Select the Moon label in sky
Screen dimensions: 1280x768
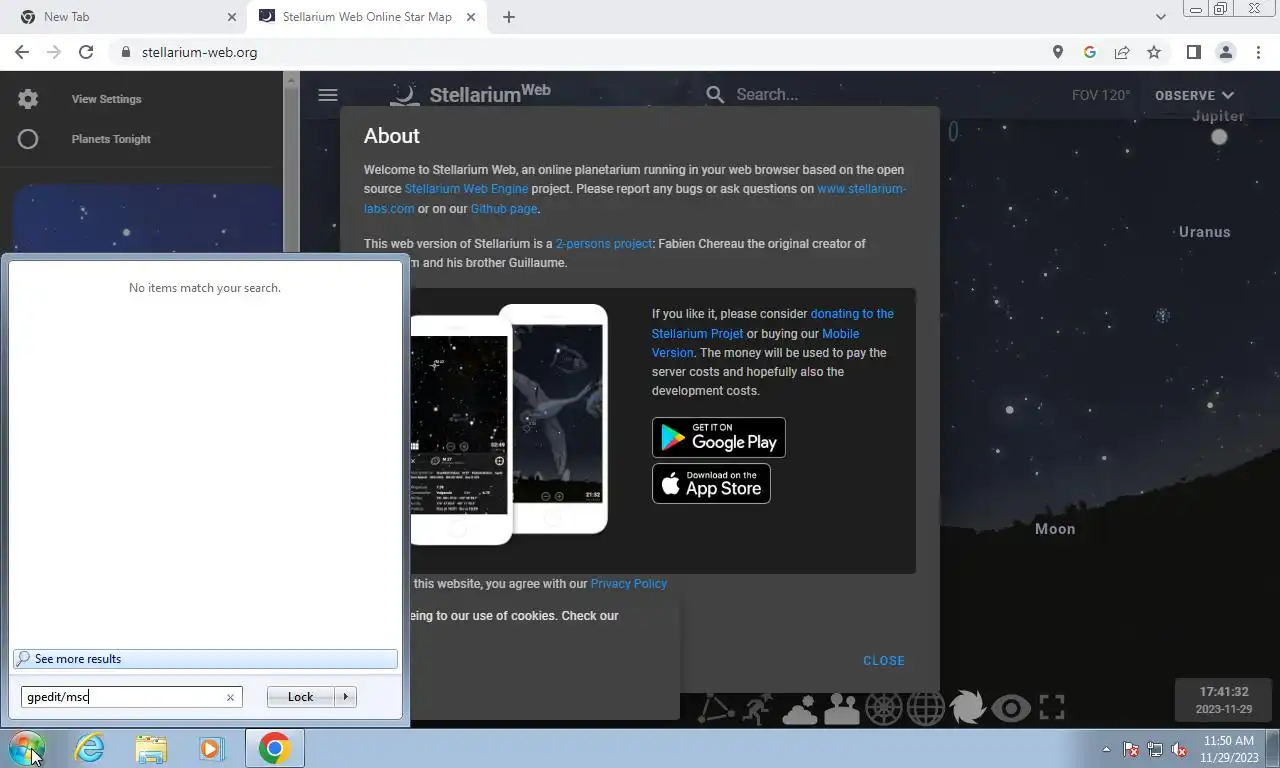coord(1055,529)
